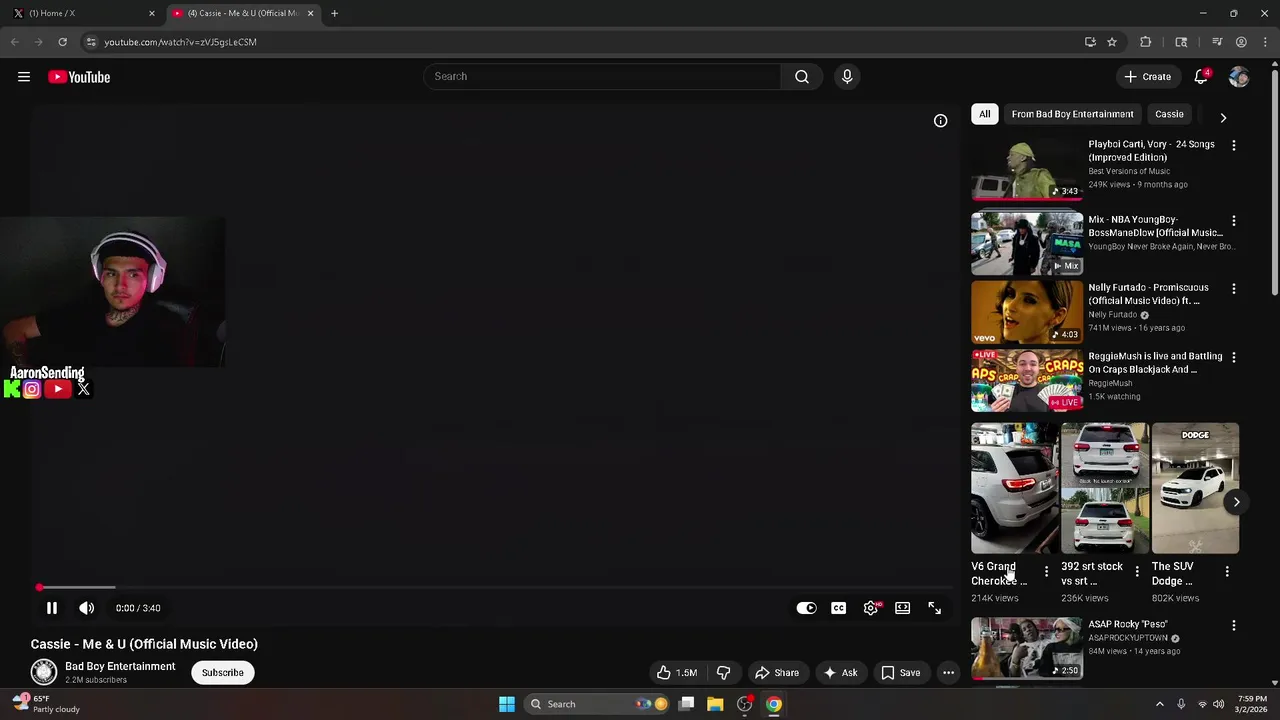Select From Bad Boy Entertainment chip
This screenshot has width=1280, height=720.
click(1072, 114)
